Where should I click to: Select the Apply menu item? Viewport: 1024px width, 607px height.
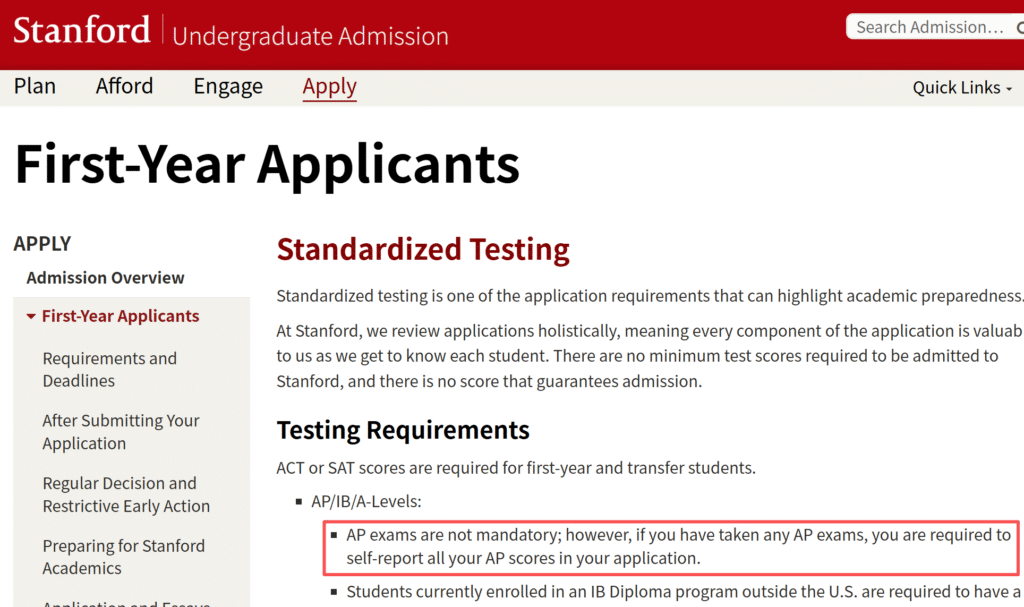[x=330, y=87]
